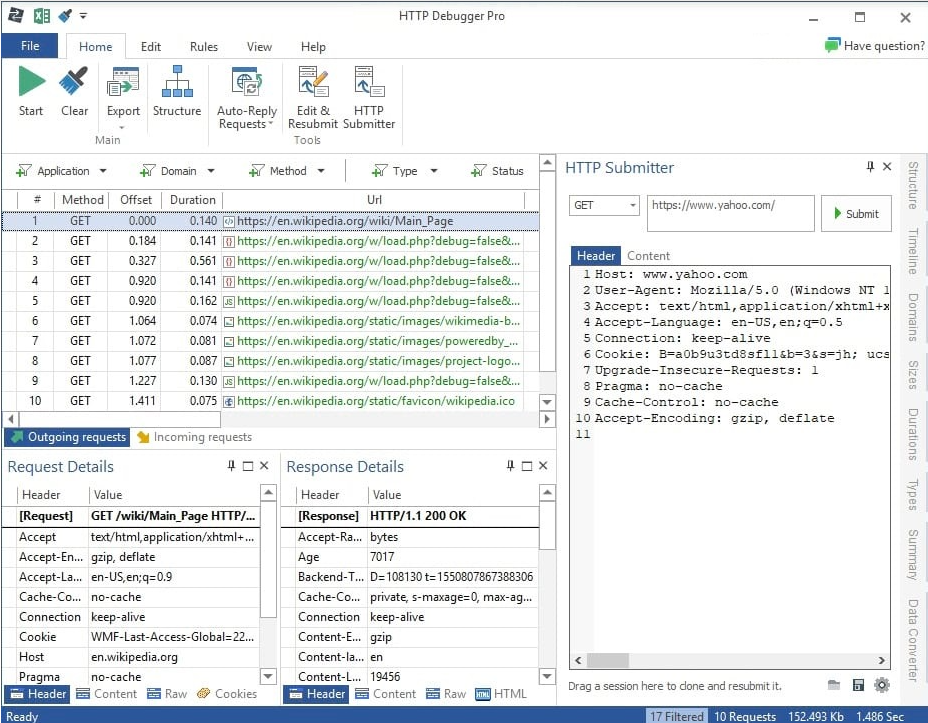Launch the HTTP Submitter tool
The height and width of the screenshot is (723, 928).
[369, 83]
